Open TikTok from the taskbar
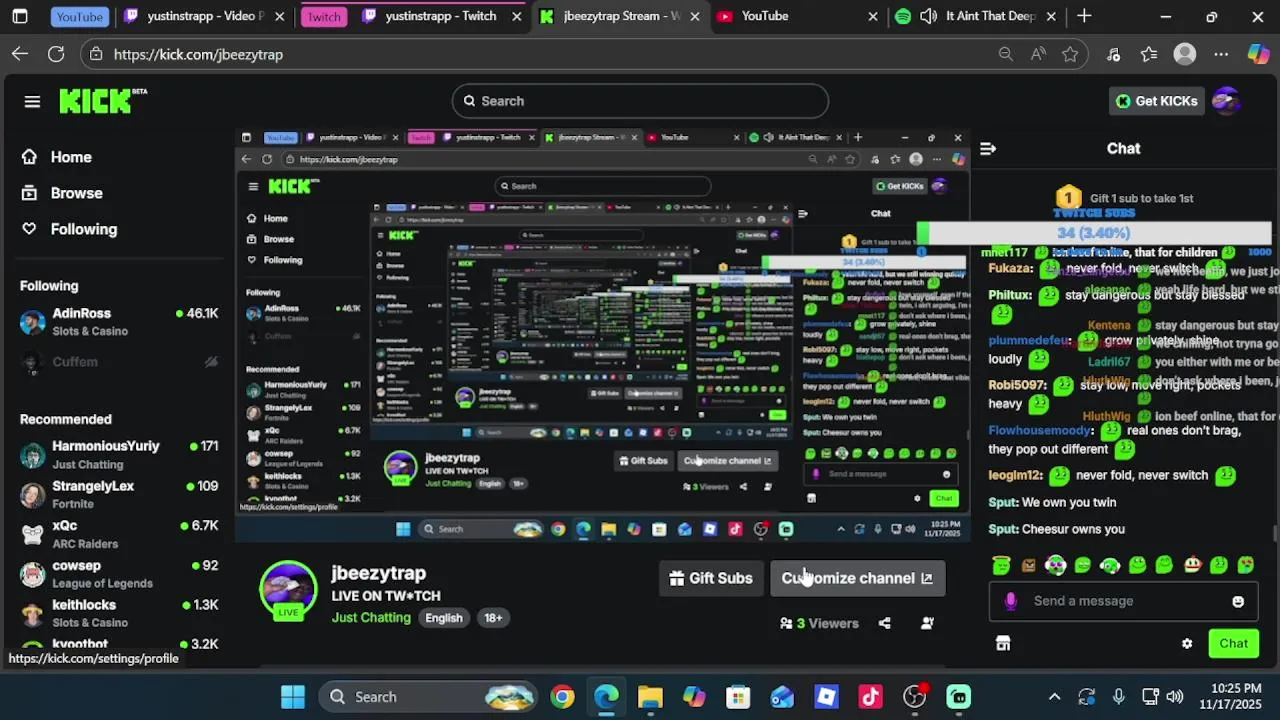Image resolution: width=1280 pixels, height=720 pixels. click(870, 697)
